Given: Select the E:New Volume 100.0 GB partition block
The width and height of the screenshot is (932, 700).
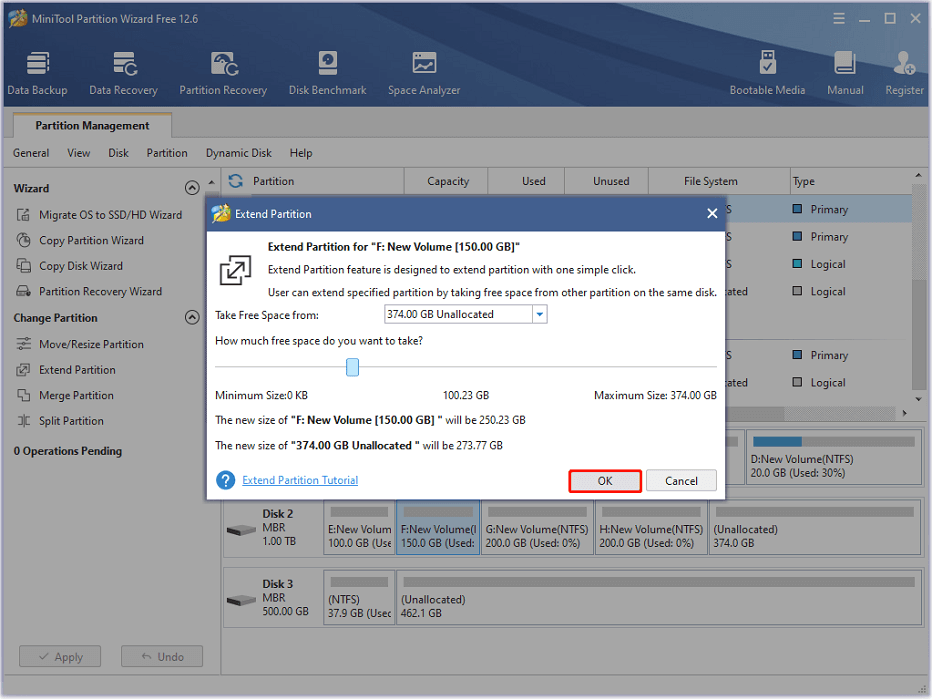Looking at the screenshot, I should click(x=360, y=528).
